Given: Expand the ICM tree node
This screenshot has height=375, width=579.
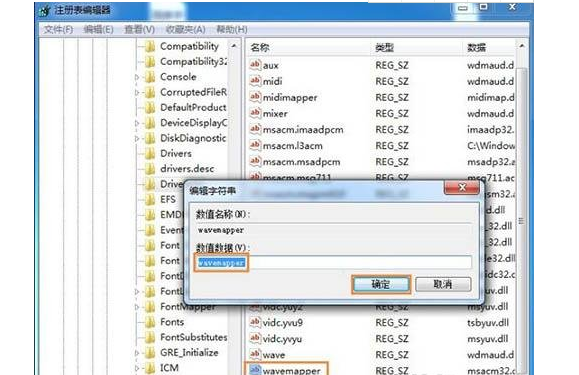Looking at the screenshot, I should (x=137, y=368).
